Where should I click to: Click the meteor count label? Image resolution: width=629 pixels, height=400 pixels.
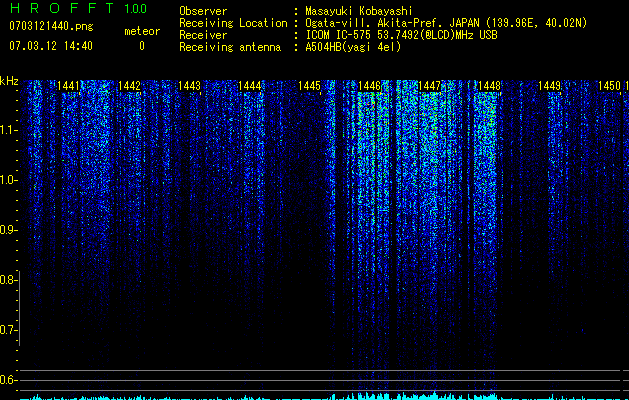[x=142, y=31]
